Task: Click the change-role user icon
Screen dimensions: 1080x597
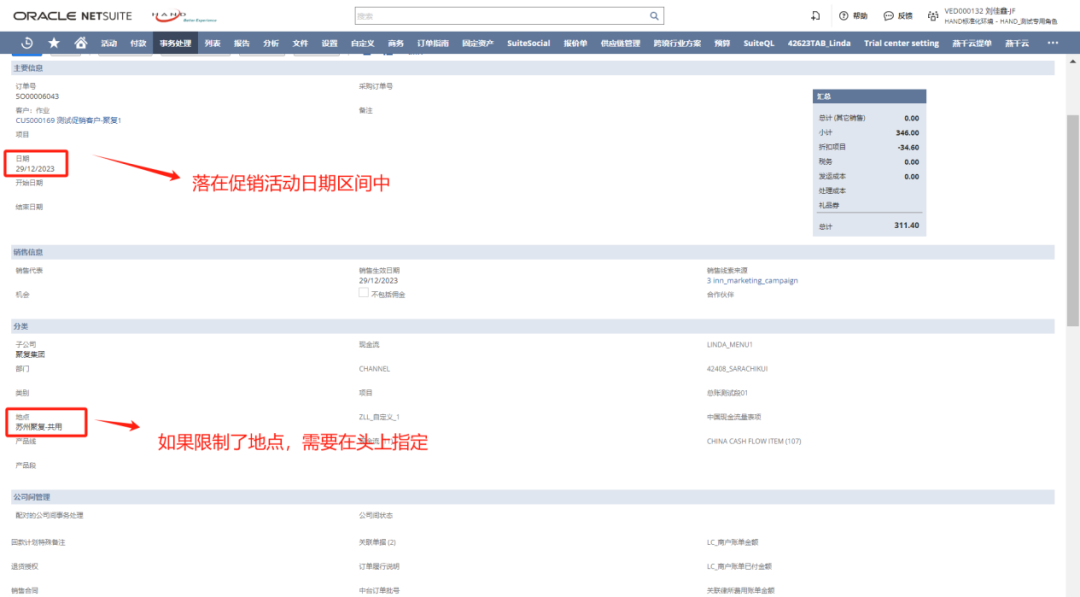Action: point(933,16)
